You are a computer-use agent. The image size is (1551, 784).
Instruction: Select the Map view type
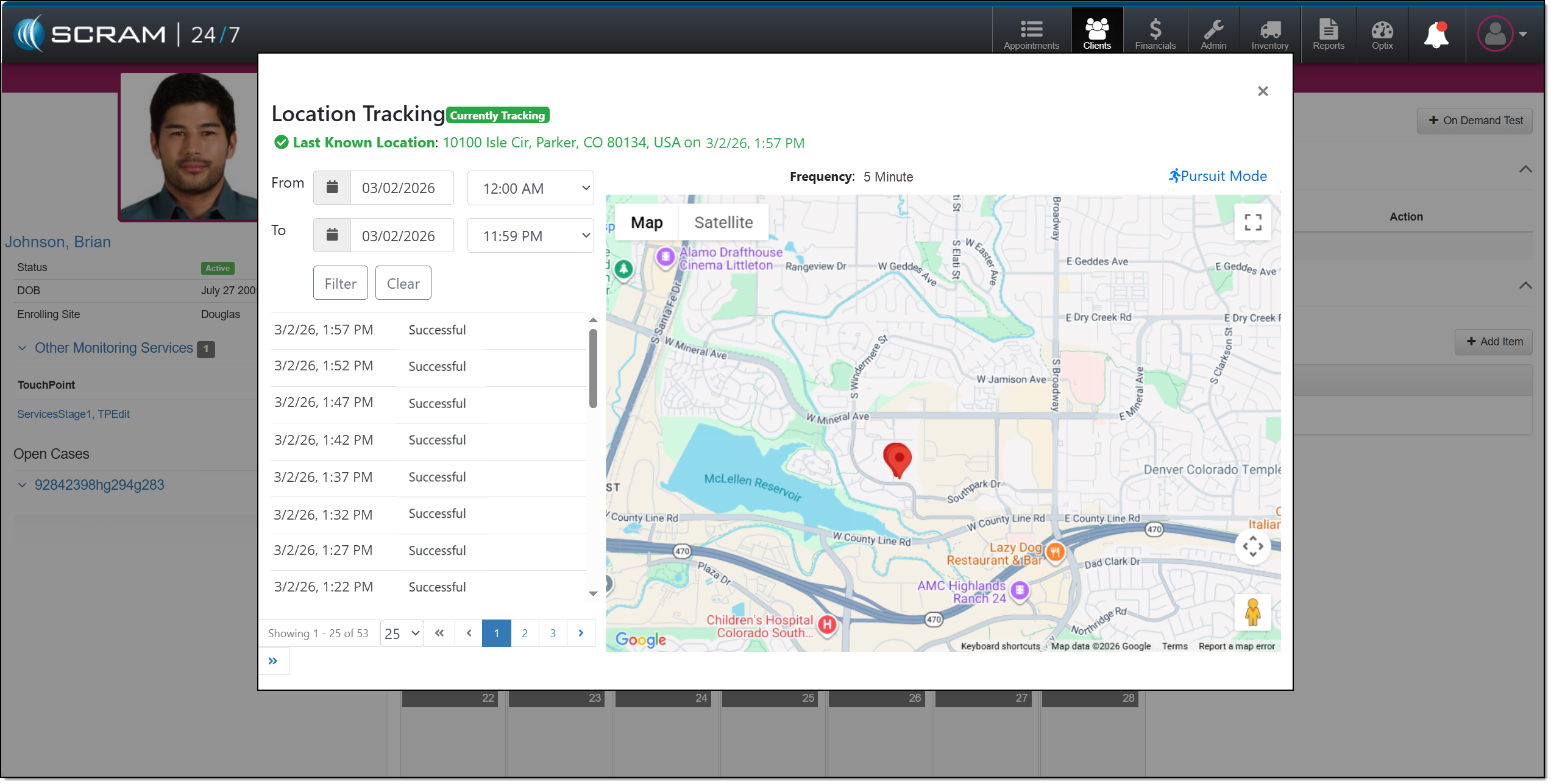pos(647,223)
